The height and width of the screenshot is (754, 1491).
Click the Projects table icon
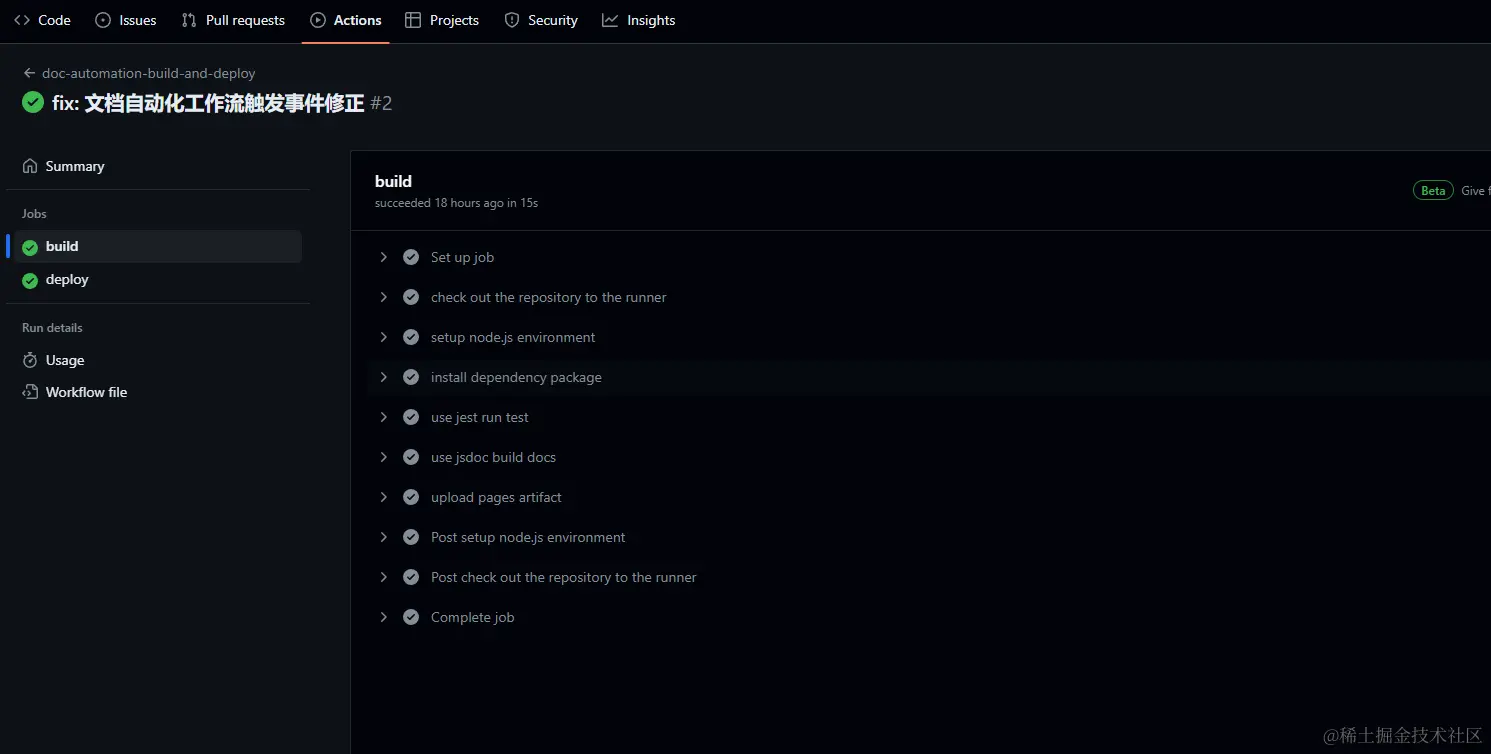tap(413, 20)
